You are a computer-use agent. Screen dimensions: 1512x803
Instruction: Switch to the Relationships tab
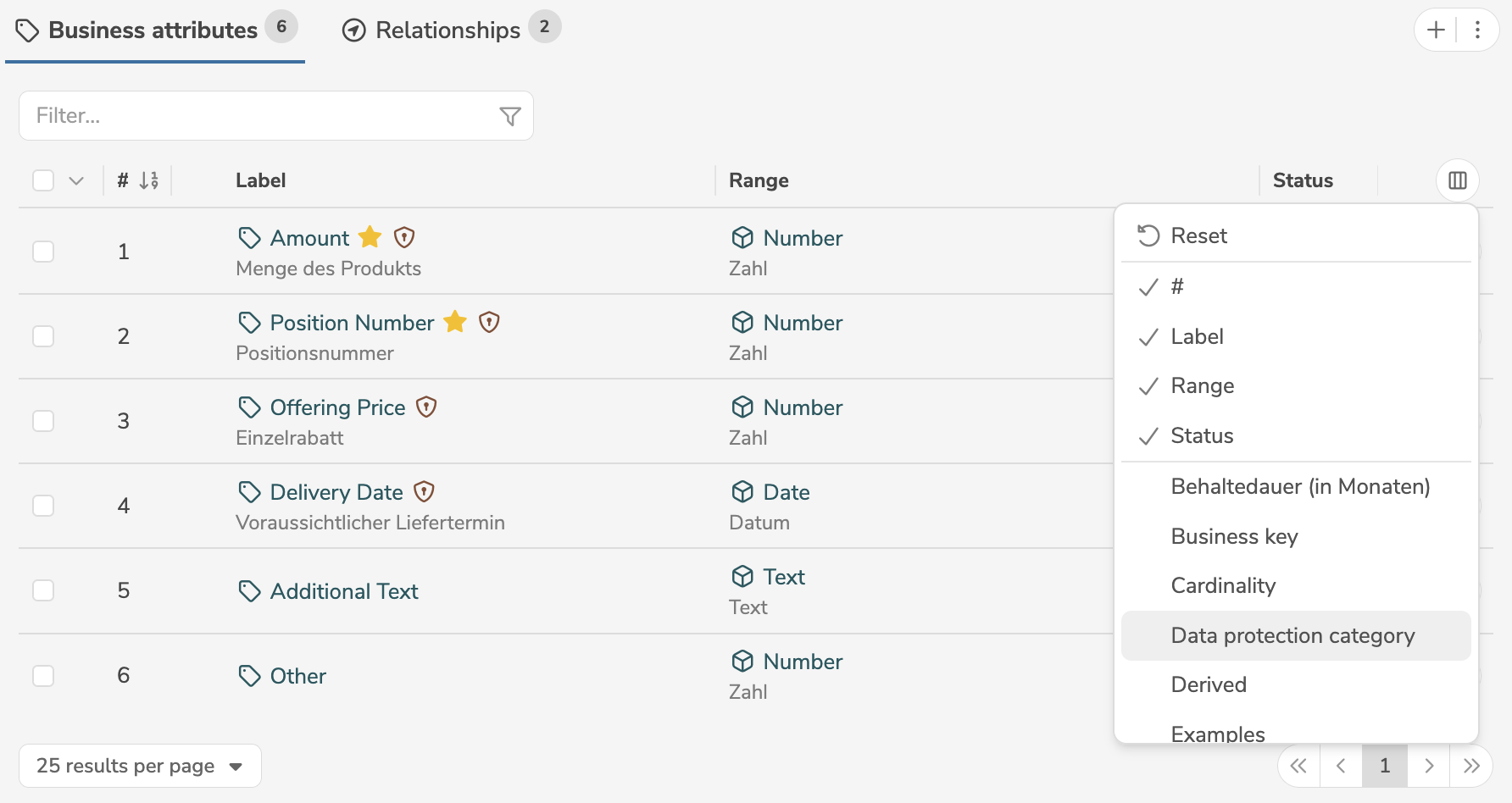click(x=450, y=30)
